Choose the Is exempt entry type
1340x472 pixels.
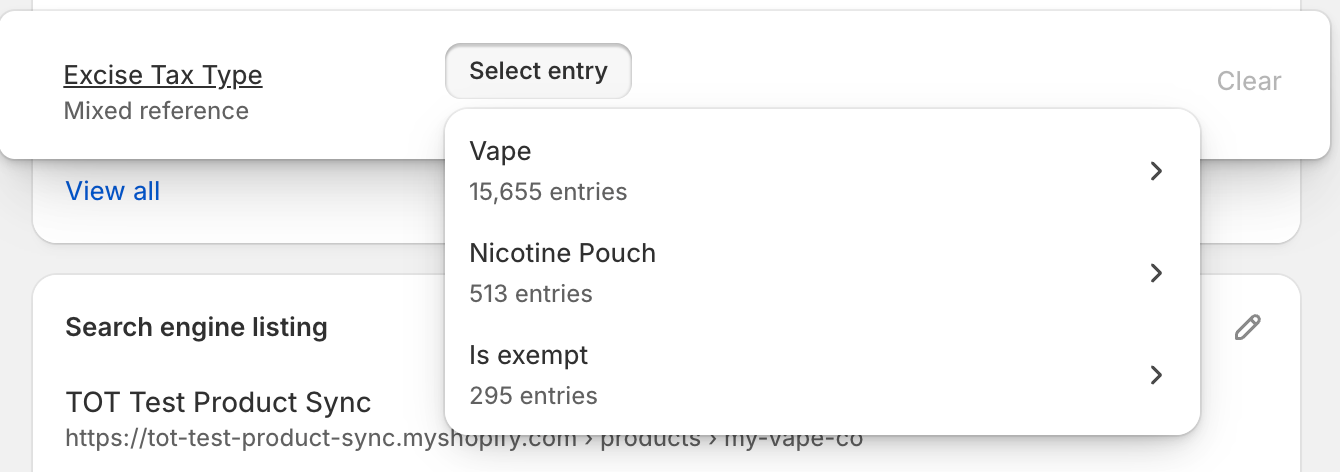coord(528,356)
